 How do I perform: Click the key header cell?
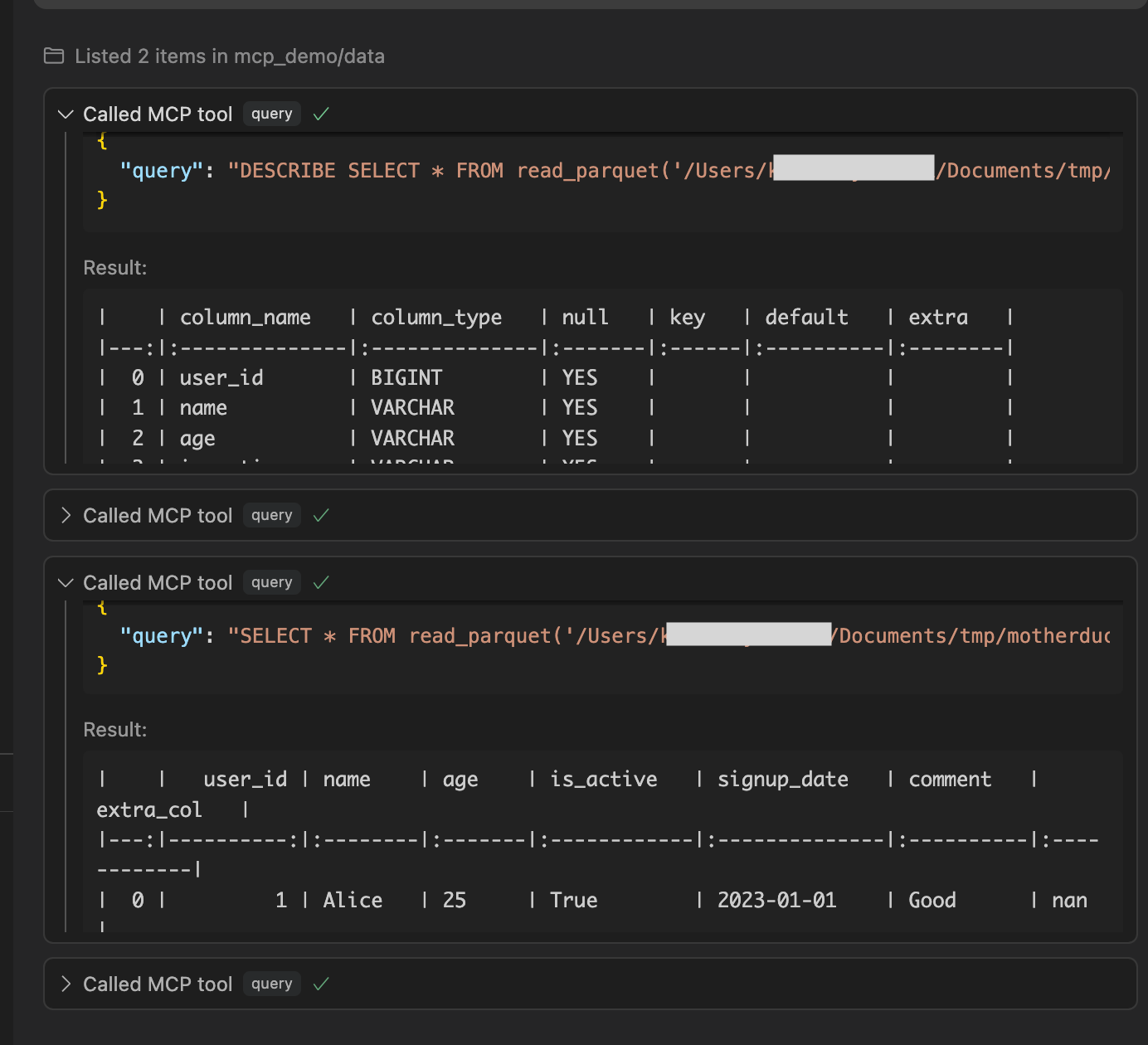point(688,318)
